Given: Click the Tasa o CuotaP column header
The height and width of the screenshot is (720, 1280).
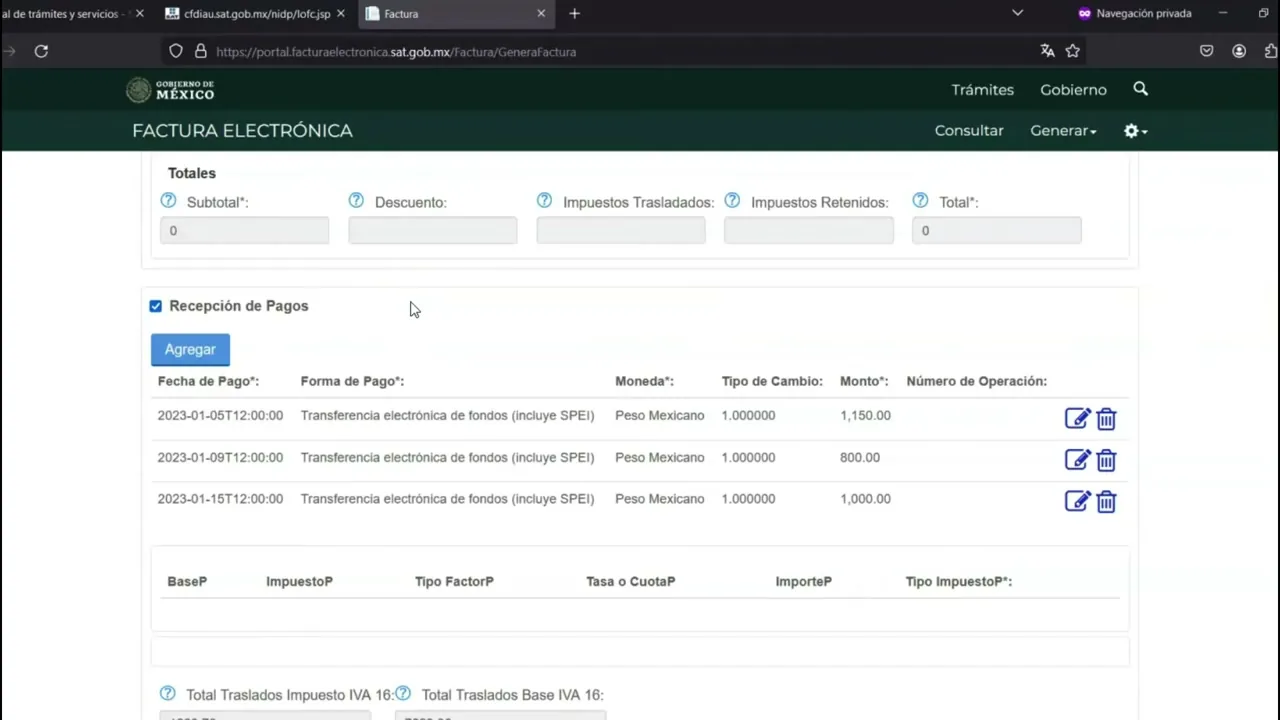Looking at the screenshot, I should pos(630,581).
